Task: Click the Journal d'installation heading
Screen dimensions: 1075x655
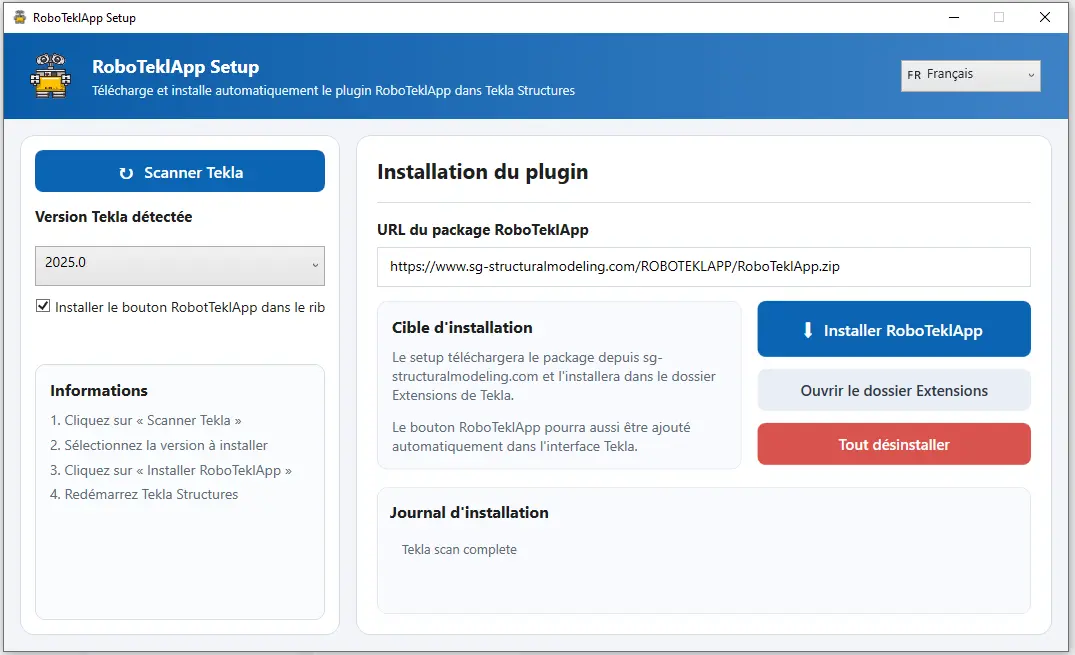Action: tap(468, 512)
